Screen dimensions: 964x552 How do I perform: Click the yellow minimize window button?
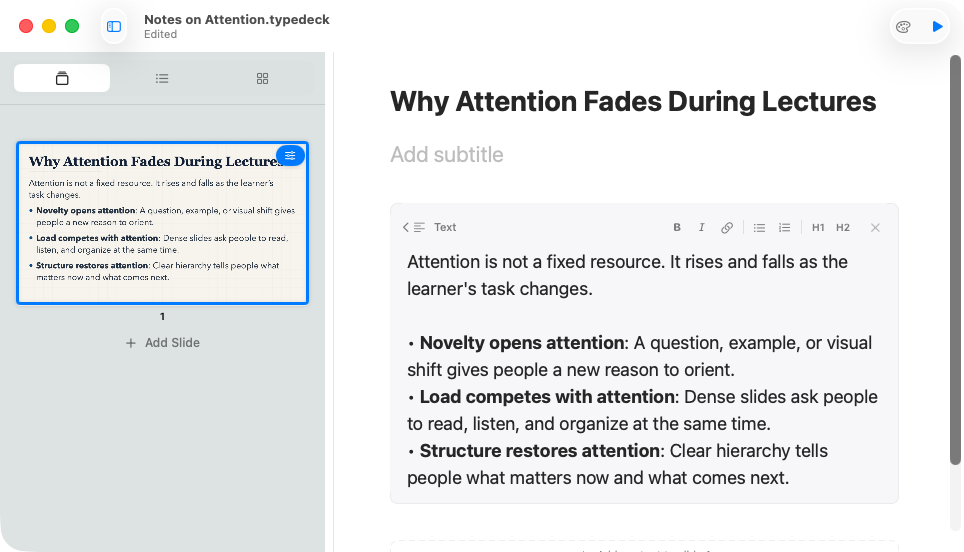pos(49,26)
